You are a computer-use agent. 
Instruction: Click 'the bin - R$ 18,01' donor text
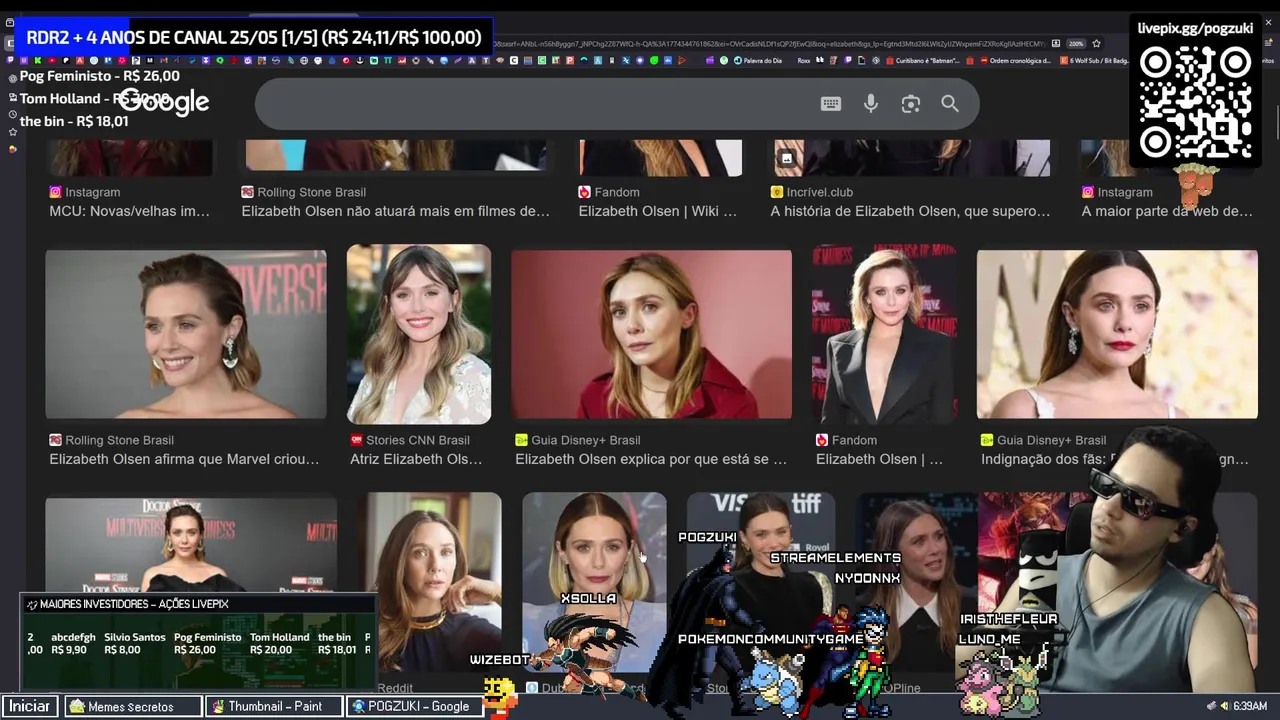point(74,121)
